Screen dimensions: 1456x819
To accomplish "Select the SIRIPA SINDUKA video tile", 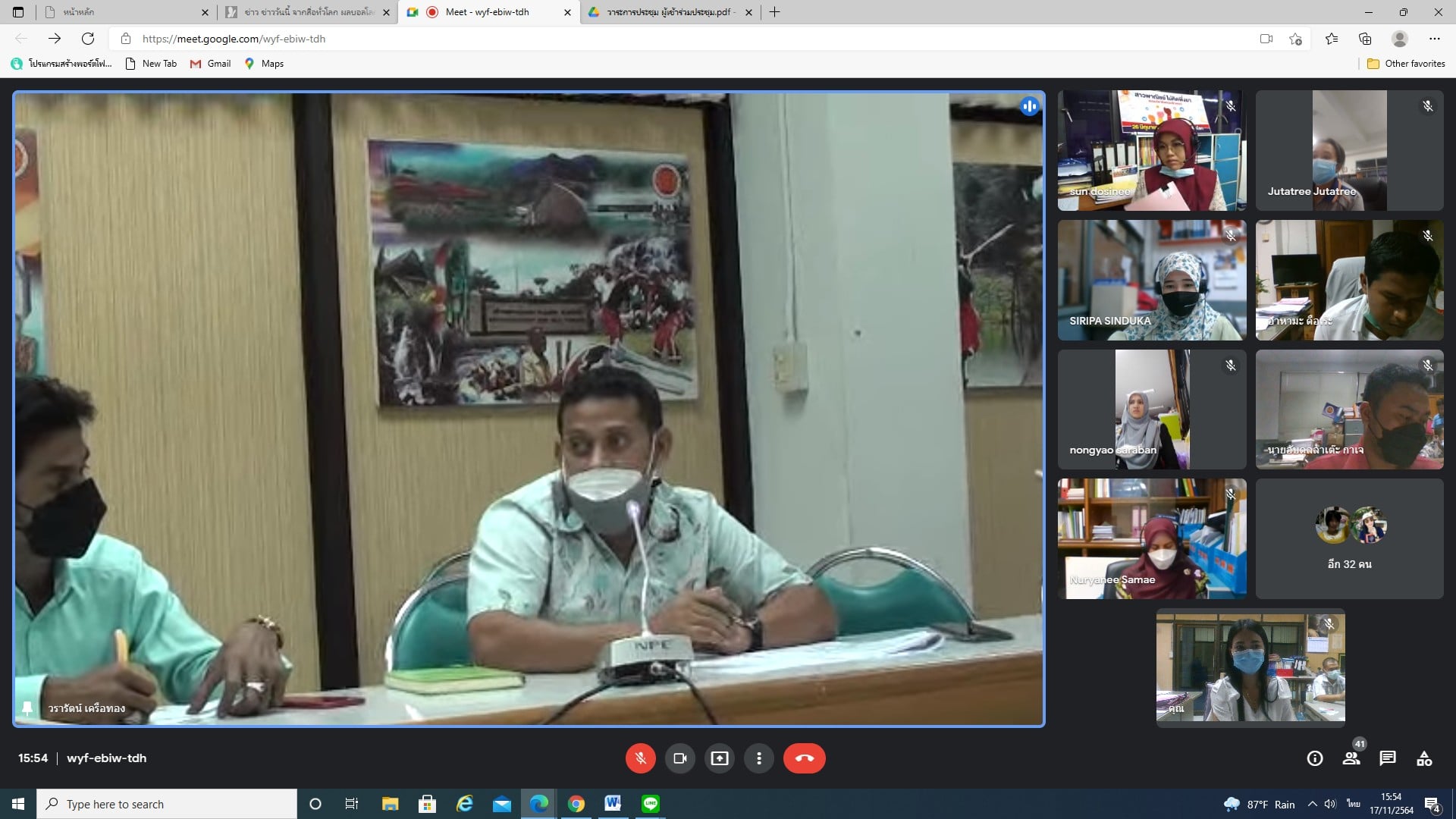I will [1151, 281].
